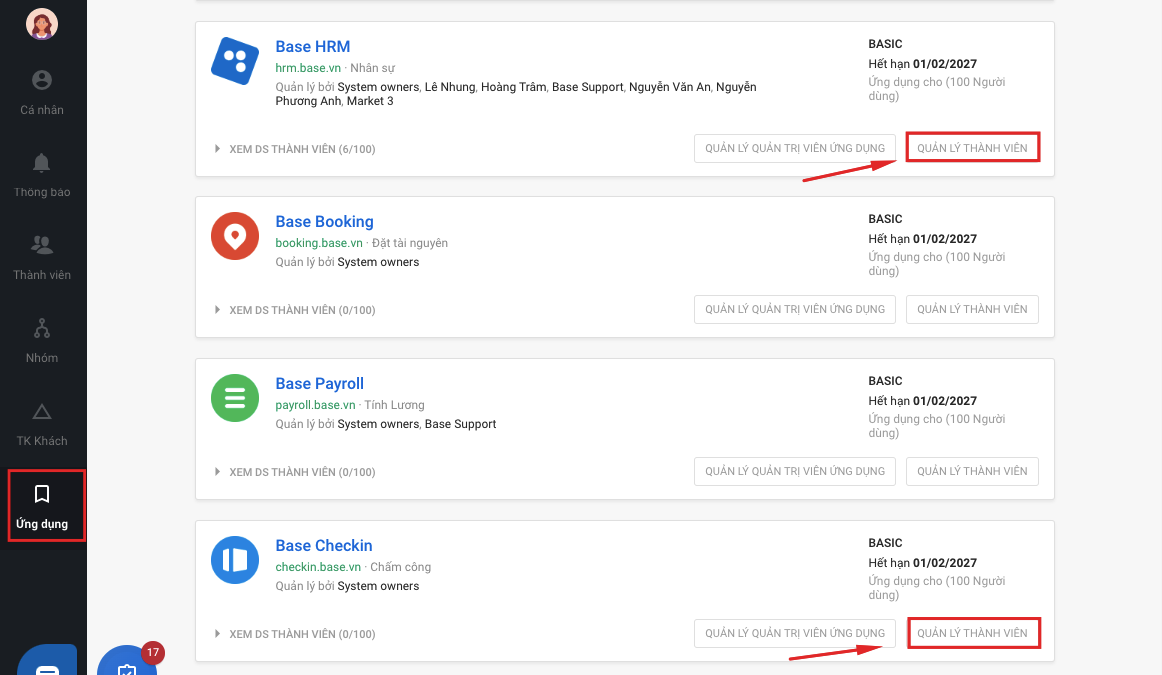
Task: Select the BASIC plan label of Base Booking
Action: click(x=886, y=219)
